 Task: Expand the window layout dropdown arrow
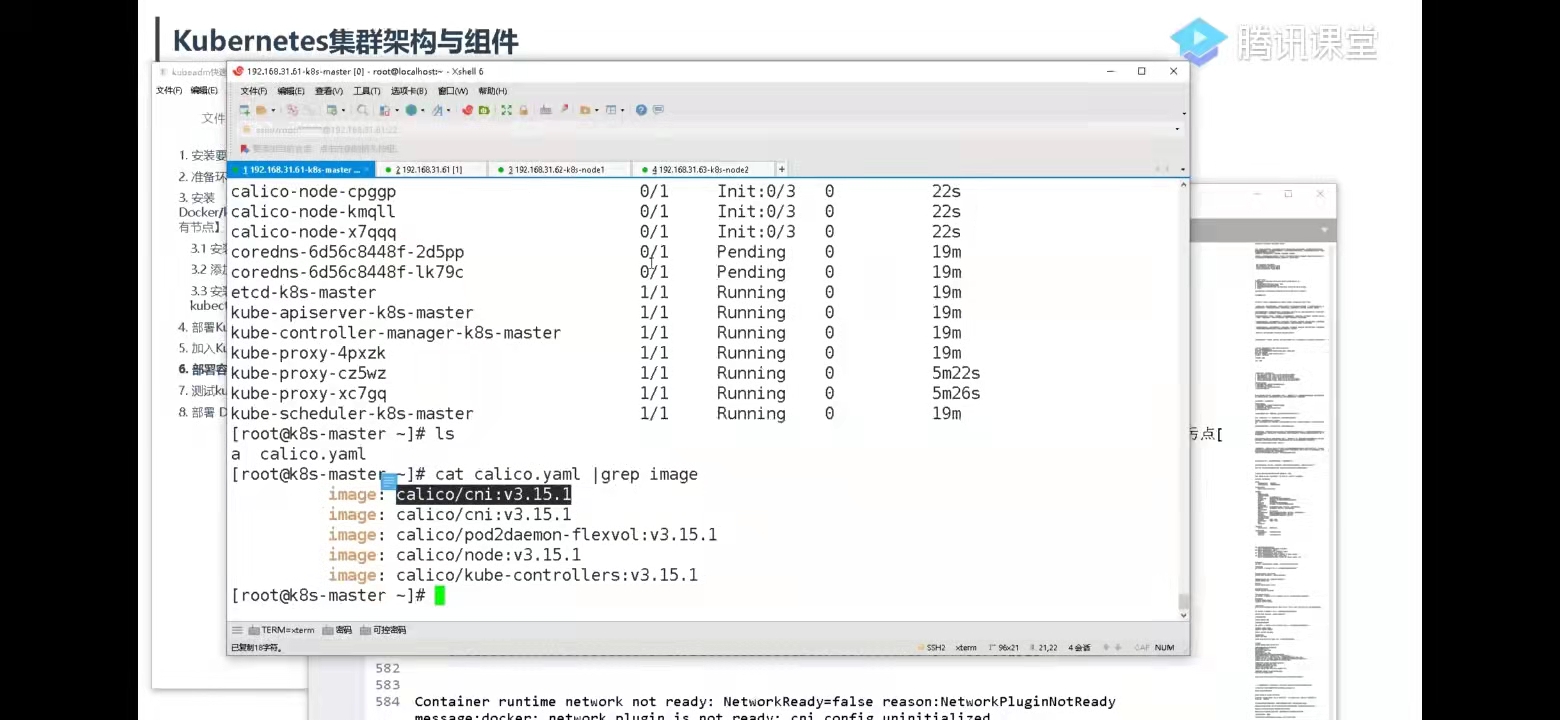click(622, 110)
